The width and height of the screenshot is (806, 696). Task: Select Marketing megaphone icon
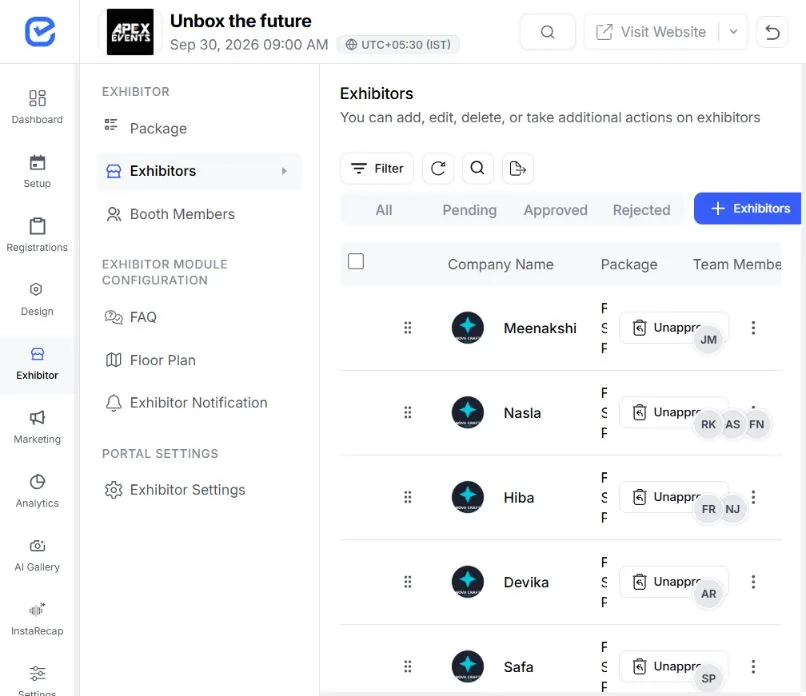point(37,417)
